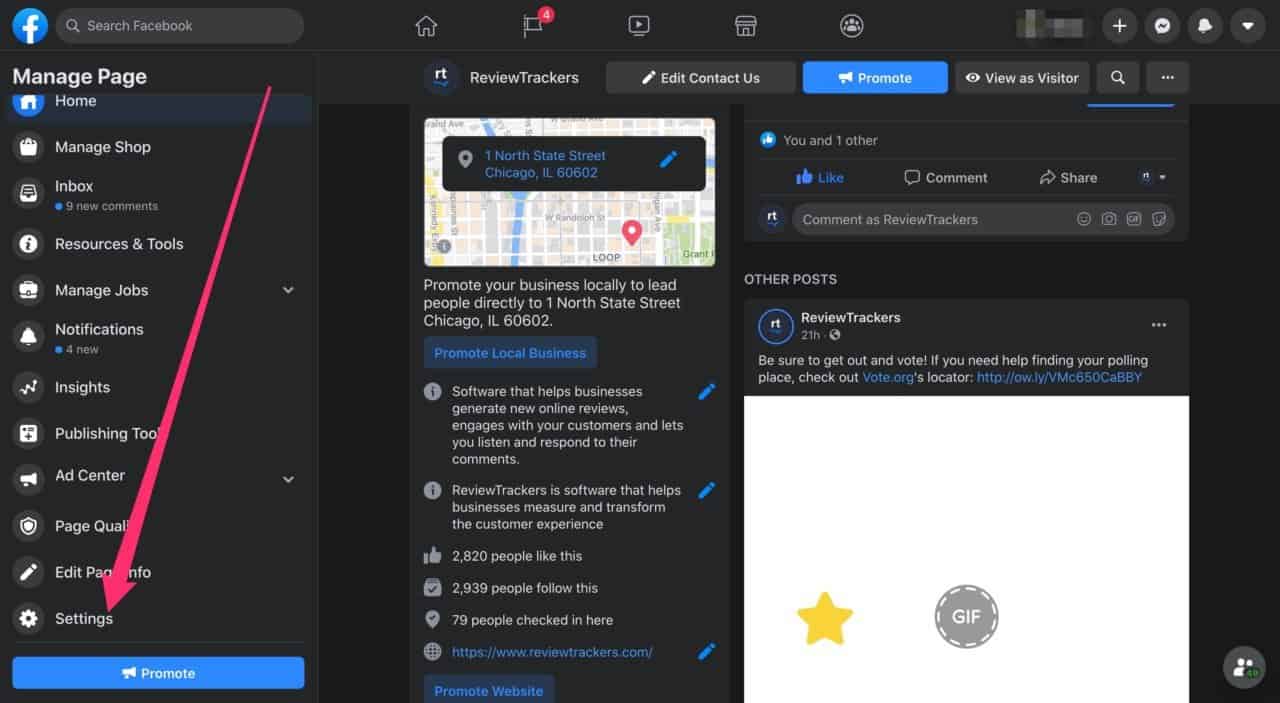Open the Inbox section with new comments
Screen dimensions: 1280x703
point(73,186)
